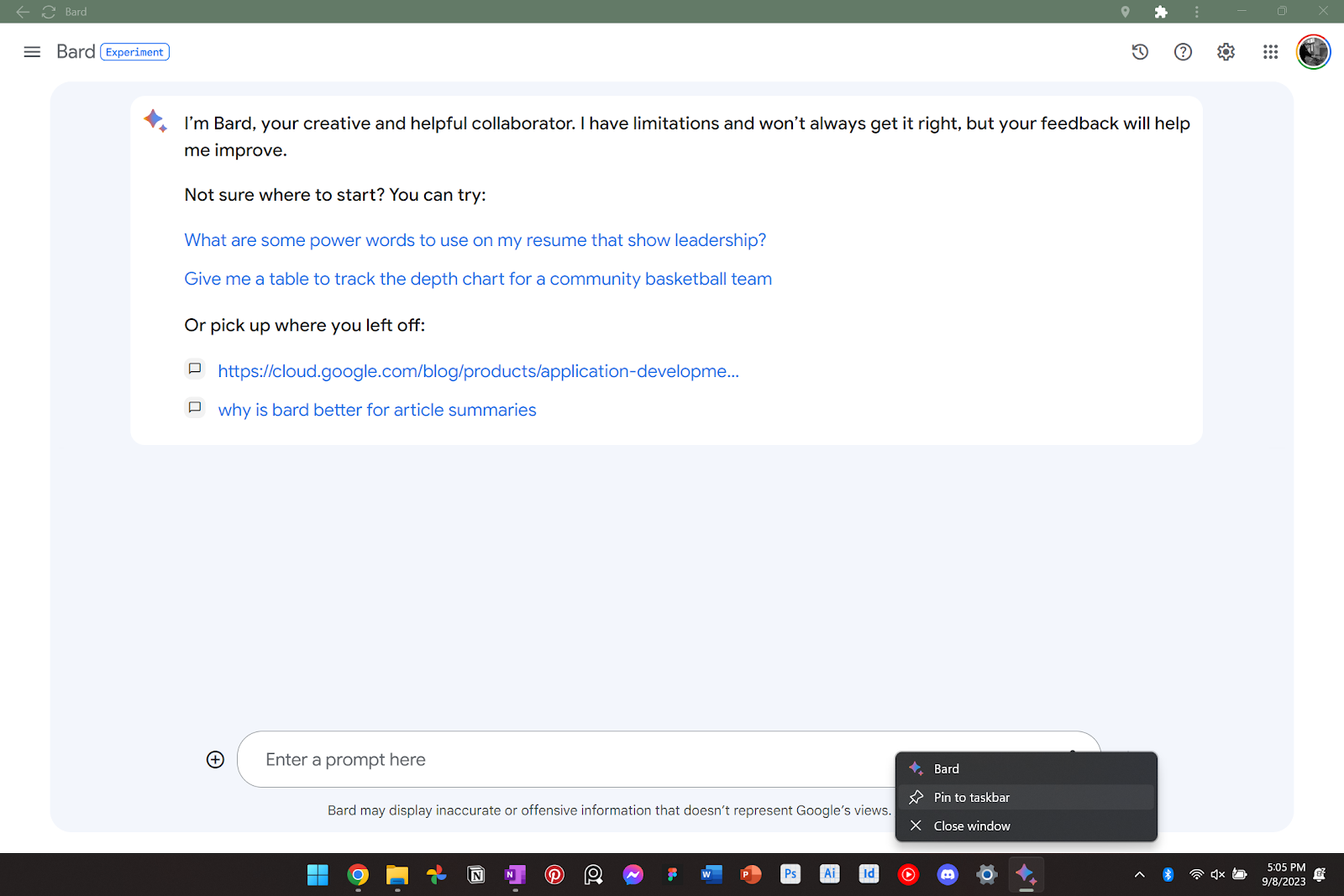Click the Bard logo text
Viewport: 1344px width, 896px height.
[76, 52]
